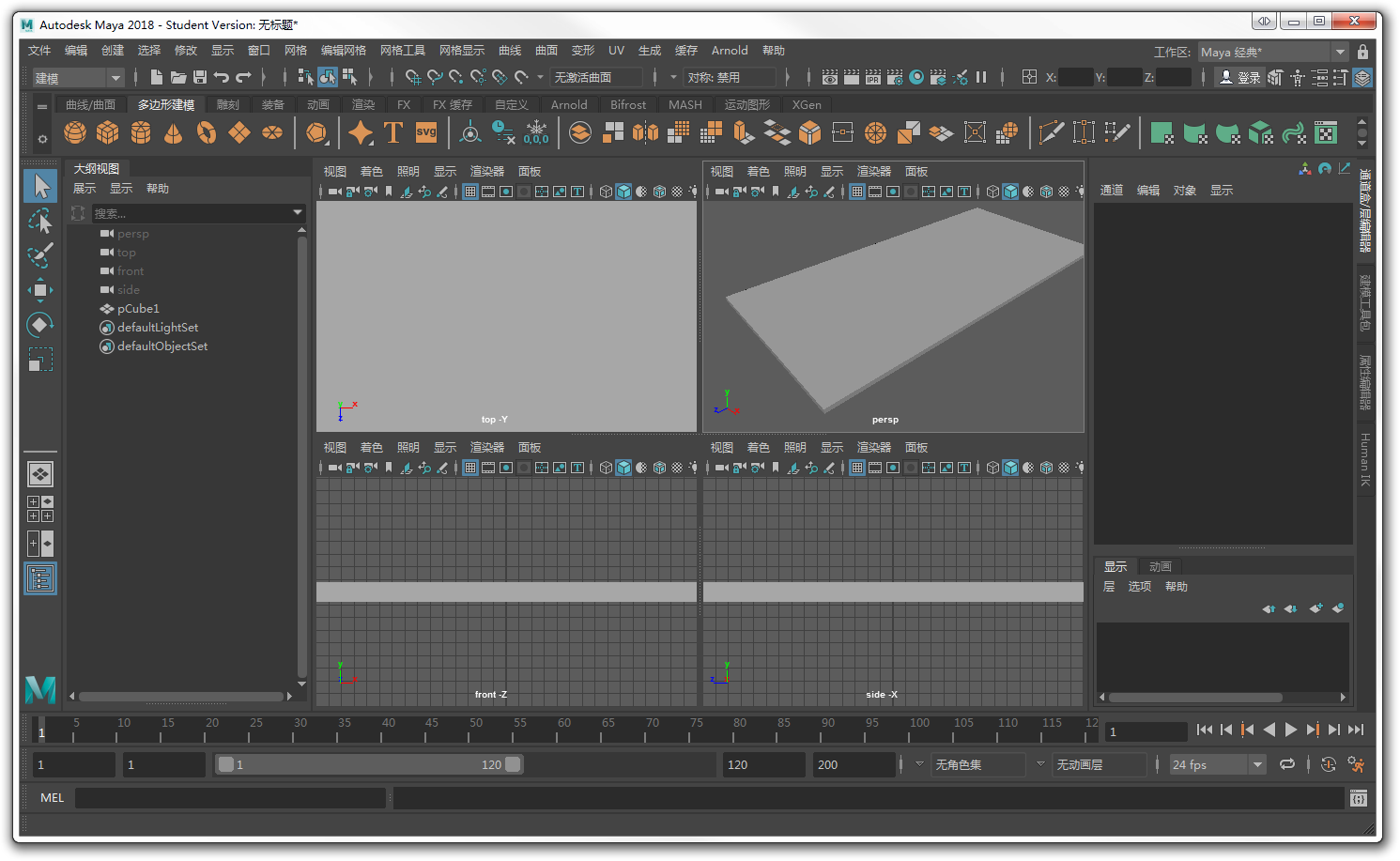Viewport: 1400px width, 861px height.
Task: Click the Multi-Cut tool shelf icon
Action: coord(1052,133)
